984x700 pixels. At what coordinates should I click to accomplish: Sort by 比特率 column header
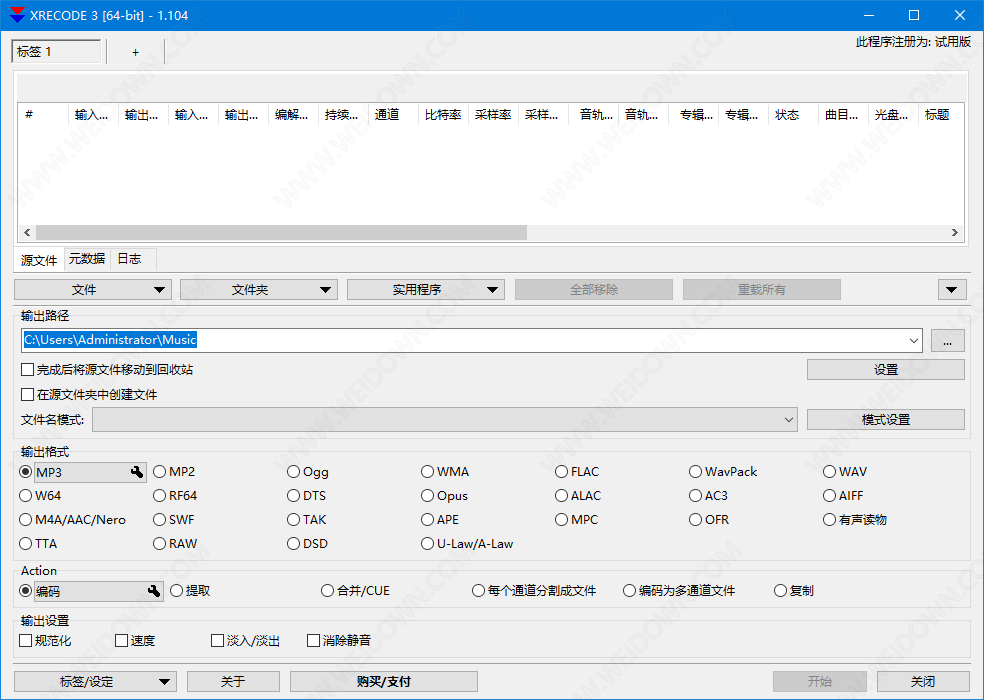(443, 115)
